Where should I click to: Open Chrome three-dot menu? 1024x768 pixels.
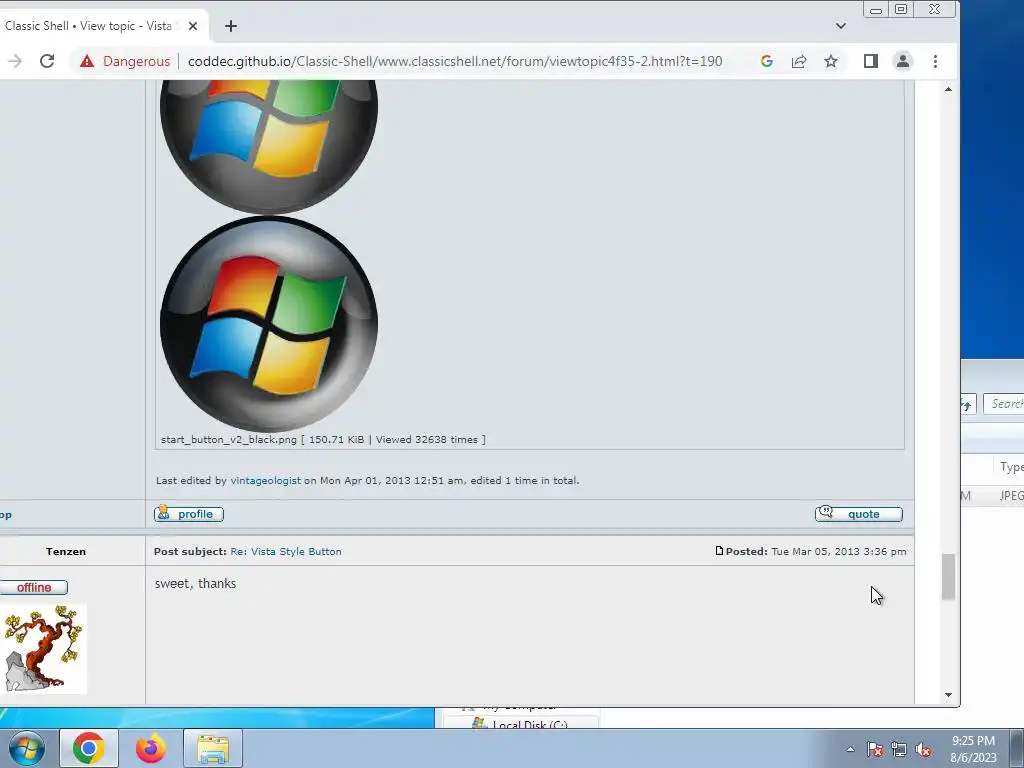[935, 61]
